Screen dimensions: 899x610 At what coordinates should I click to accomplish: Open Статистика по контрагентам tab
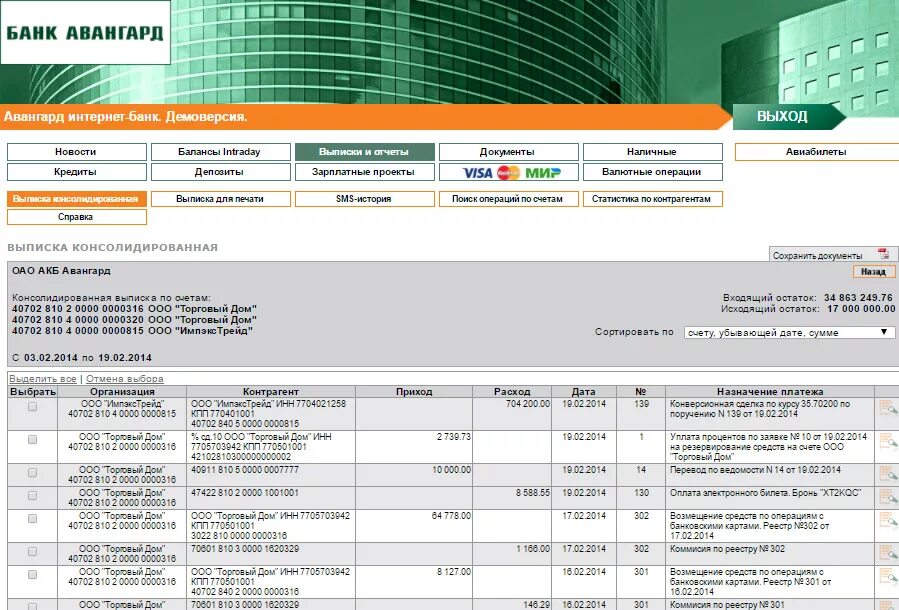point(652,199)
